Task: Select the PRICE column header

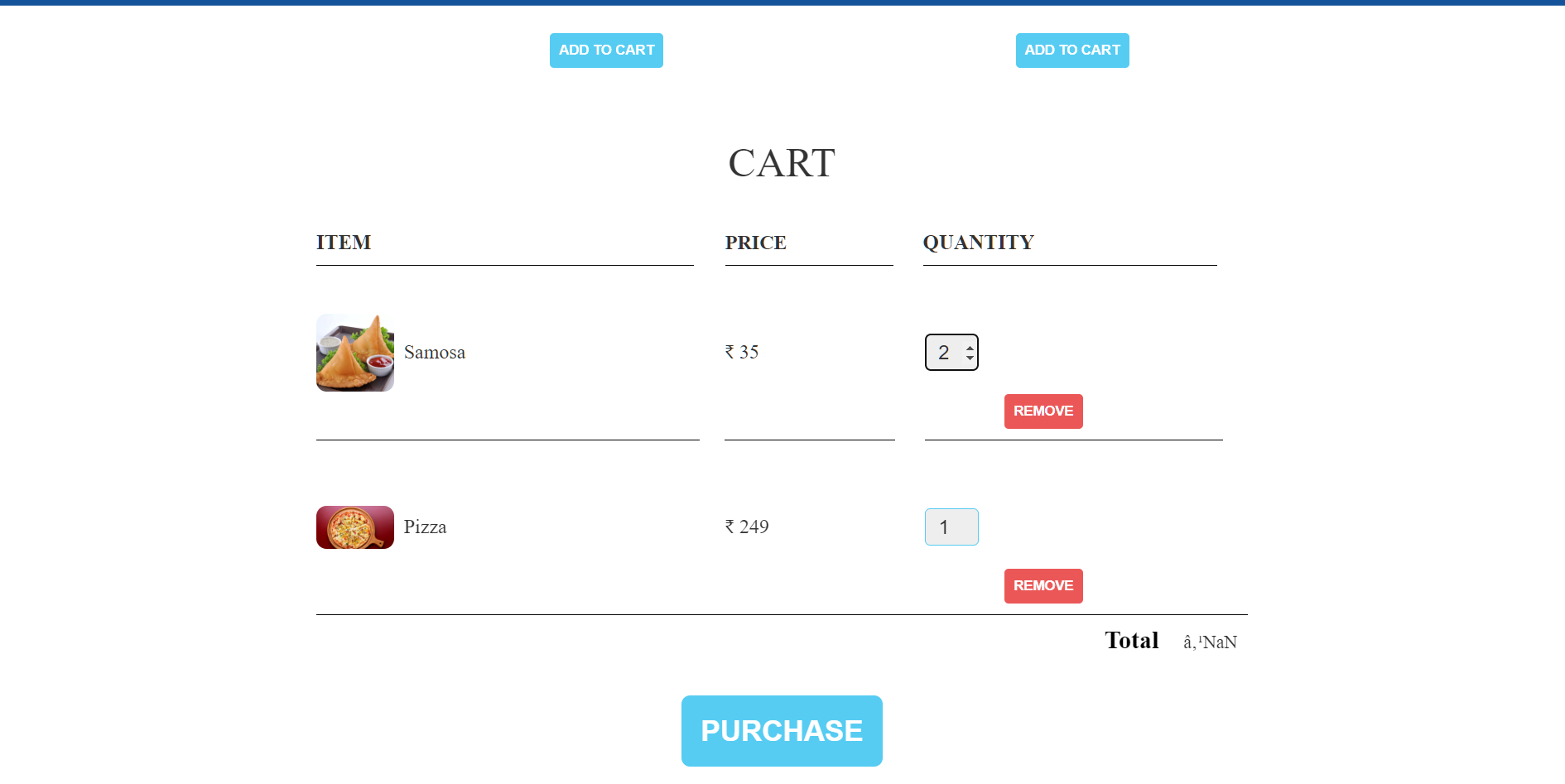Action: (755, 243)
